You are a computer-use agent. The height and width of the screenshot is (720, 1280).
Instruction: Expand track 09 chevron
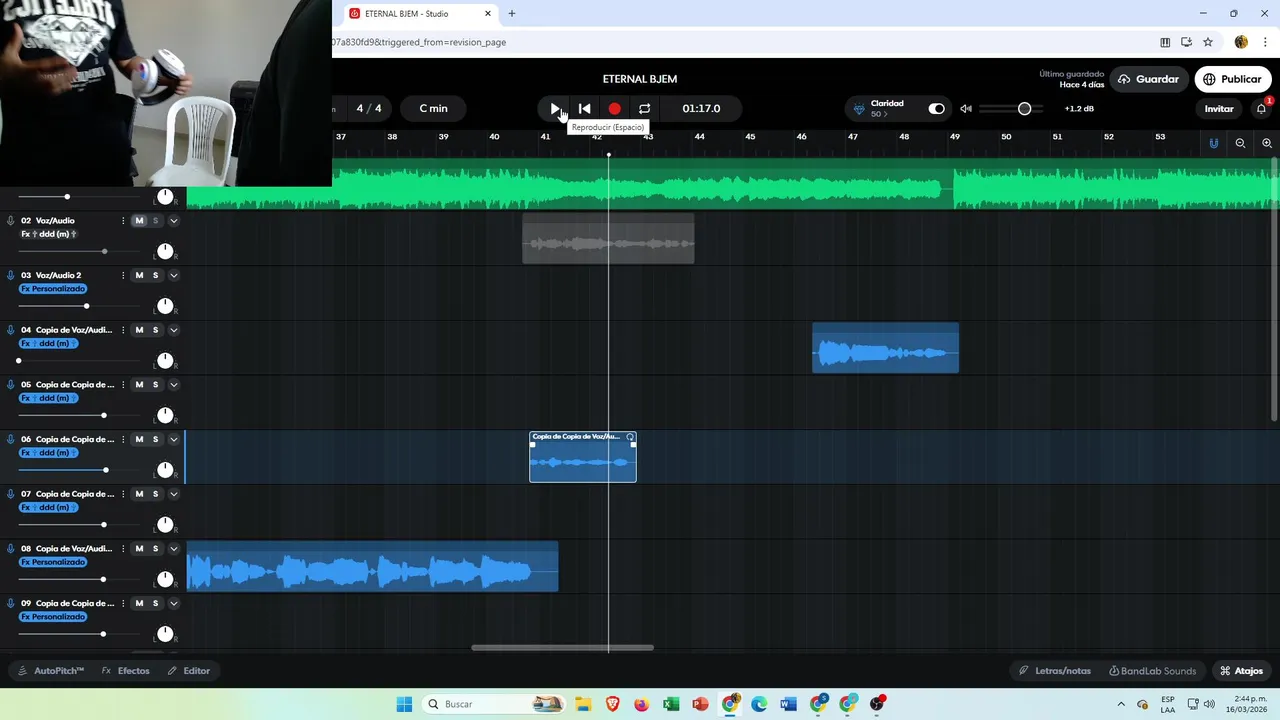pyautogui.click(x=173, y=603)
